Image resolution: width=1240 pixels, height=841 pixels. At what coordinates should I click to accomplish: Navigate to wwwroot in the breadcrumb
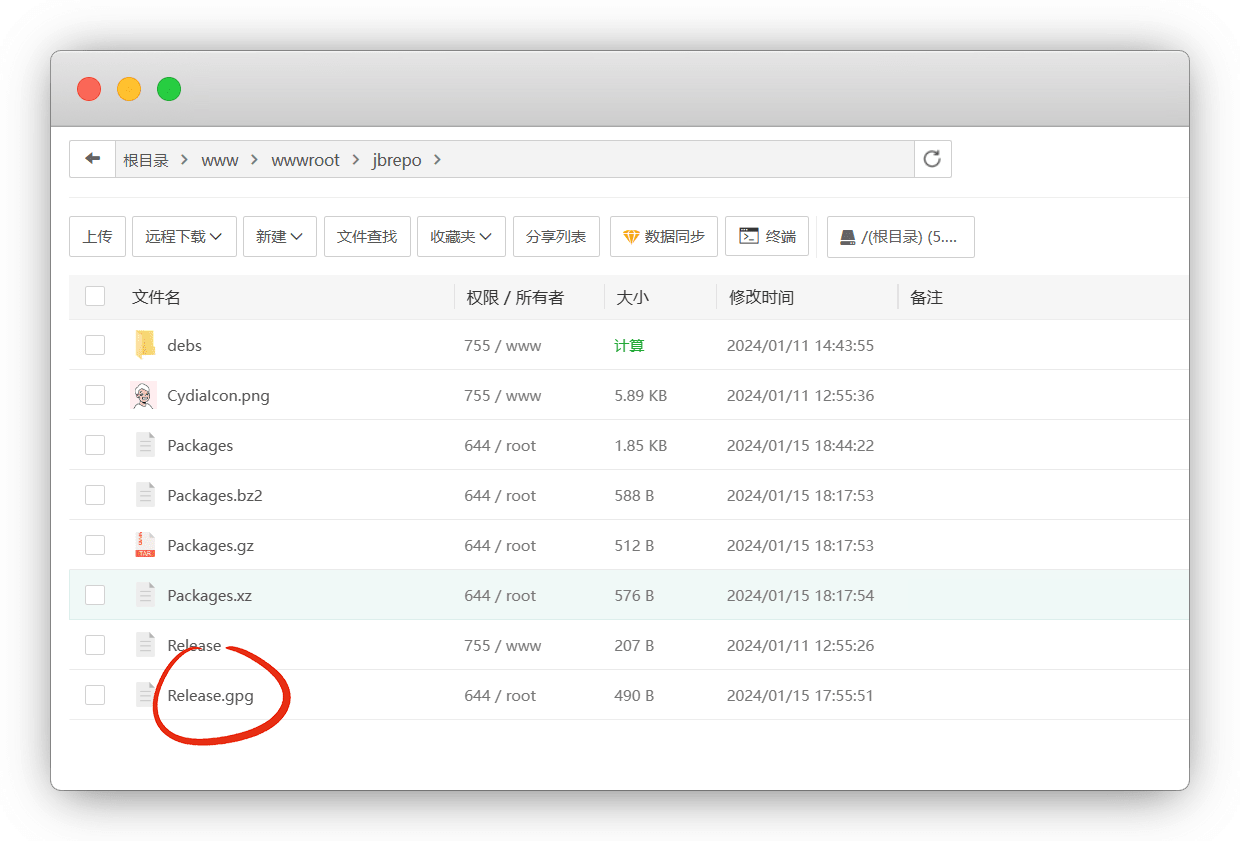[305, 160]
